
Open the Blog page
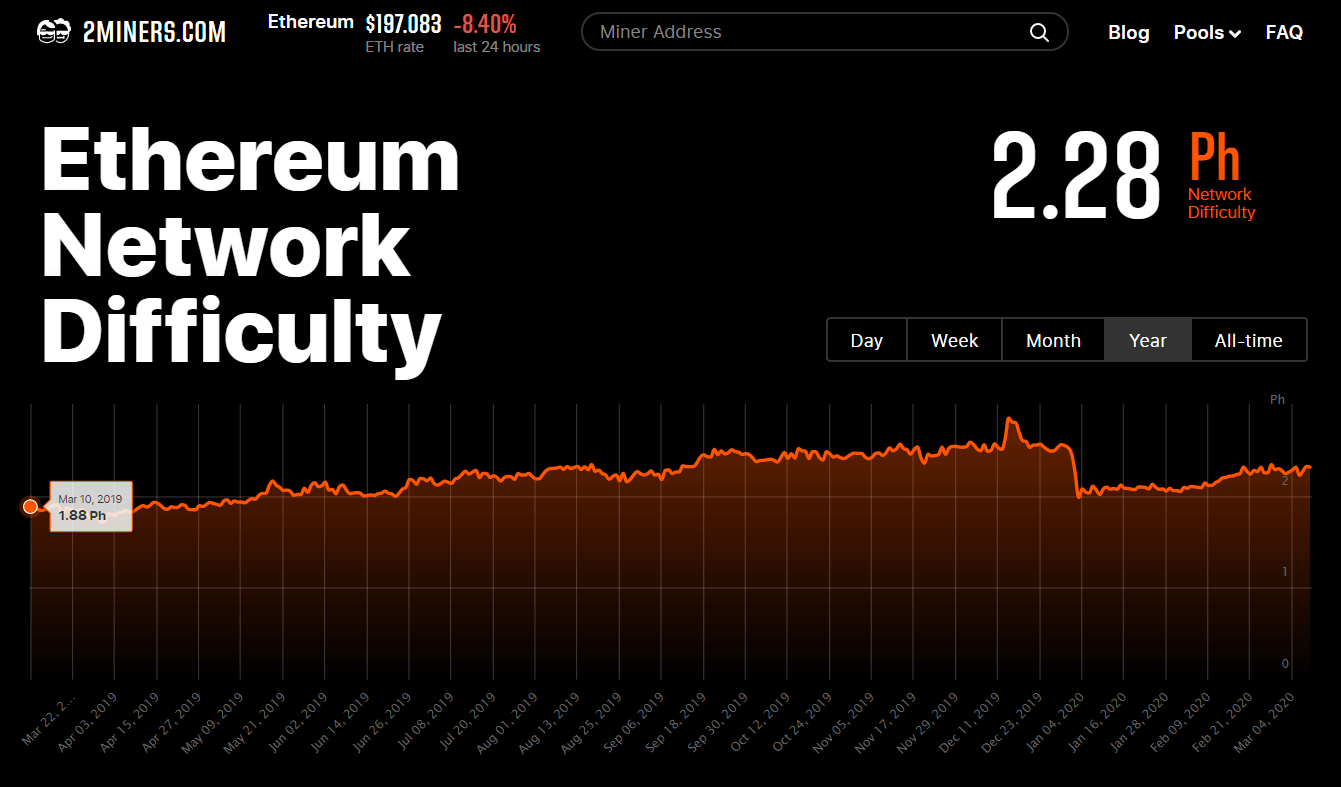[1128, 32]
